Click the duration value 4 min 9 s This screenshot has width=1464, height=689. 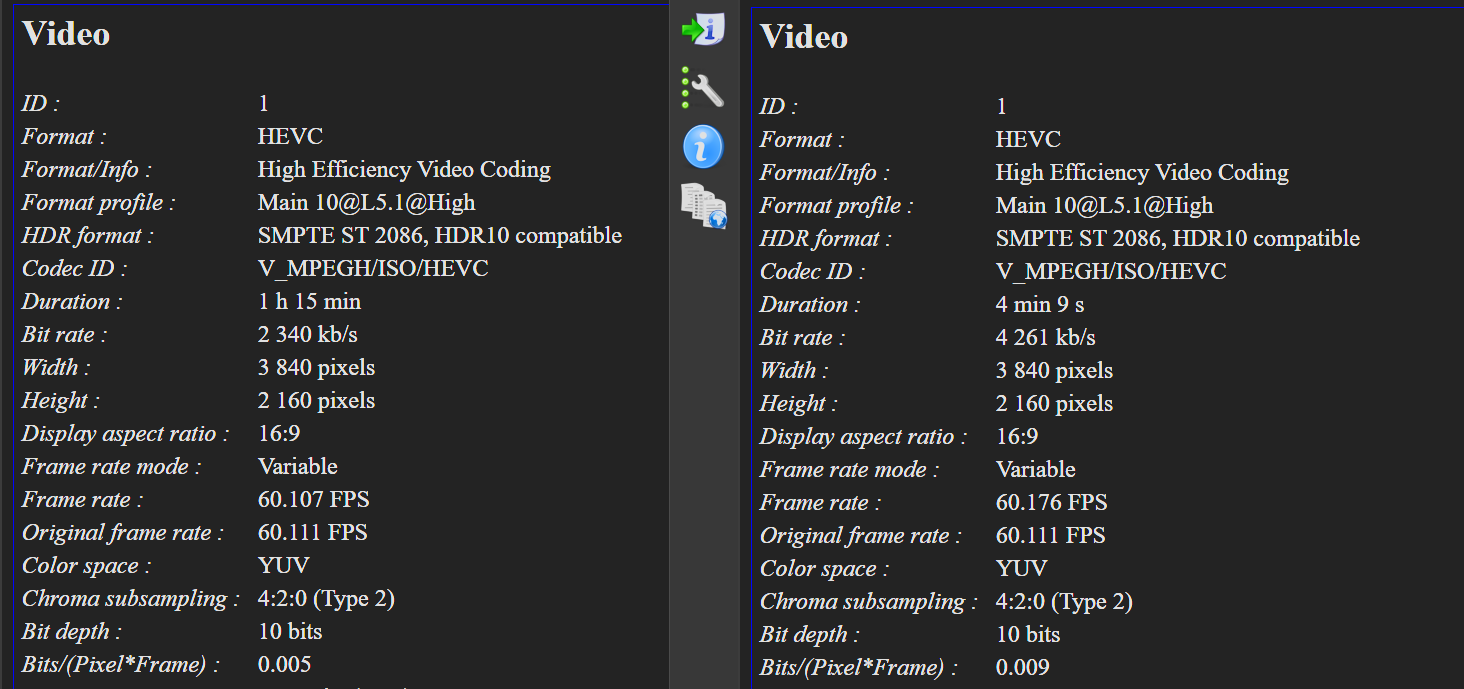pyautogui.click(x=1040, y=304)
